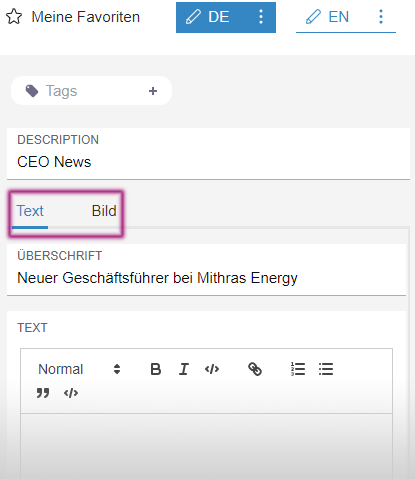This screenshot has height=479, width=415.
Task: Click the Tags field
Action: (91, 91)
